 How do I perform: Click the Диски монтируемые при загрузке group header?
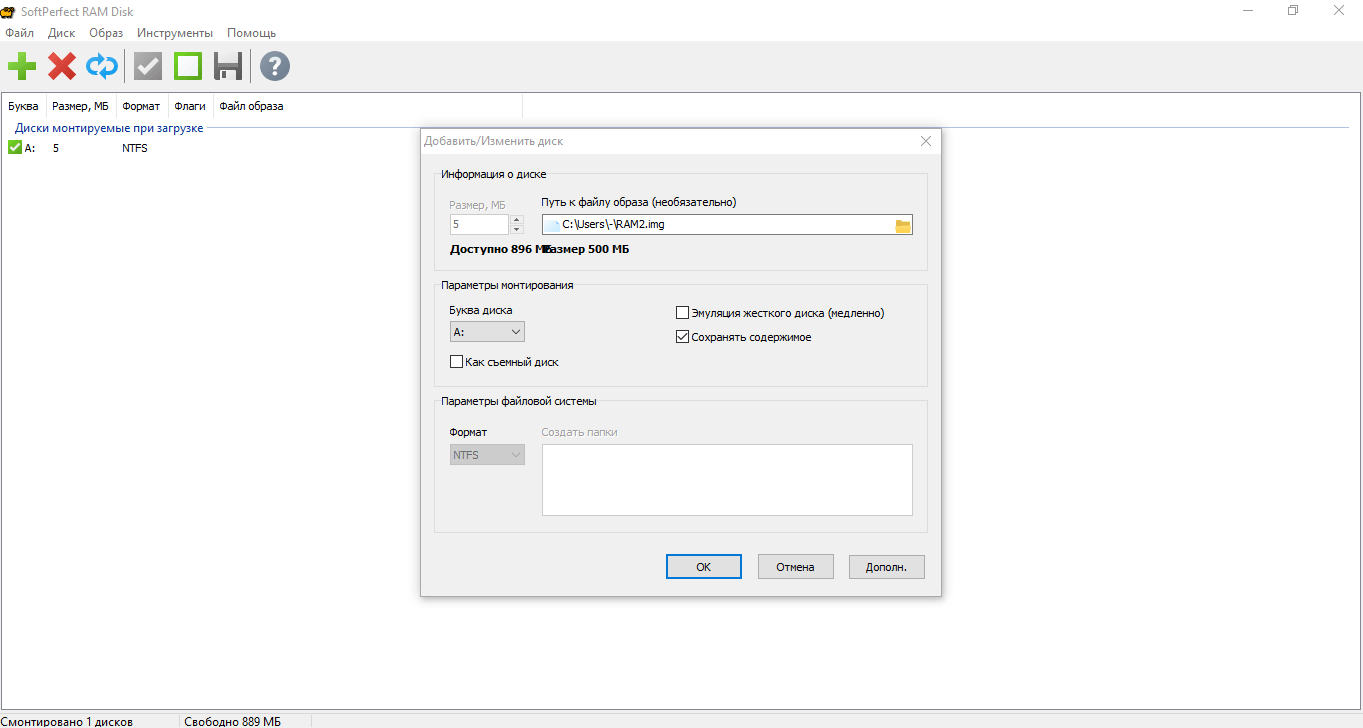[x=109, y=128]
